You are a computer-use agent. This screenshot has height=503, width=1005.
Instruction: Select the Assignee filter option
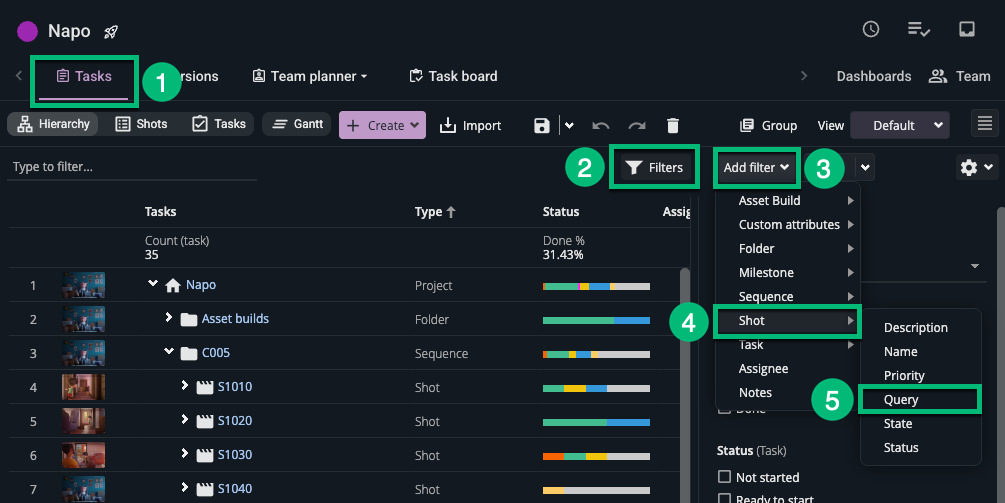(788, 369)
